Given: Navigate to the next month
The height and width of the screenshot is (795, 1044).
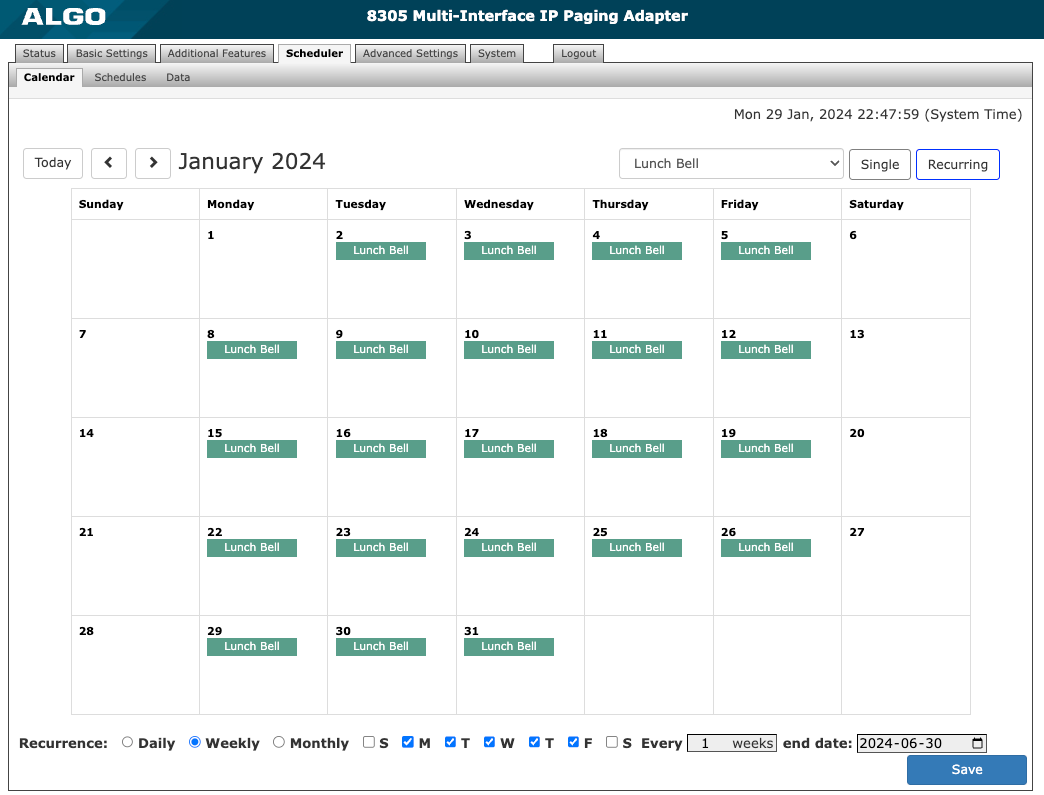Looking at the screenshot, I should 152,163.
